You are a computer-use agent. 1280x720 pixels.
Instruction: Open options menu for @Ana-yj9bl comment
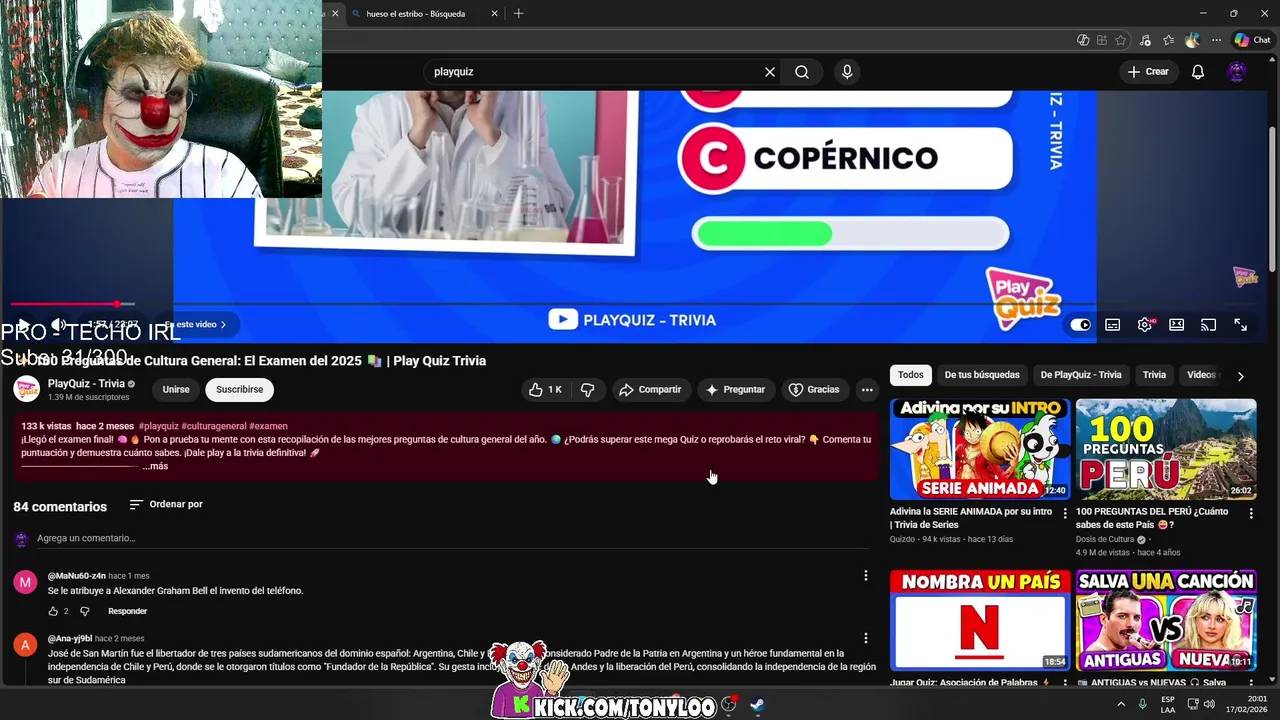tap(866, 638)
